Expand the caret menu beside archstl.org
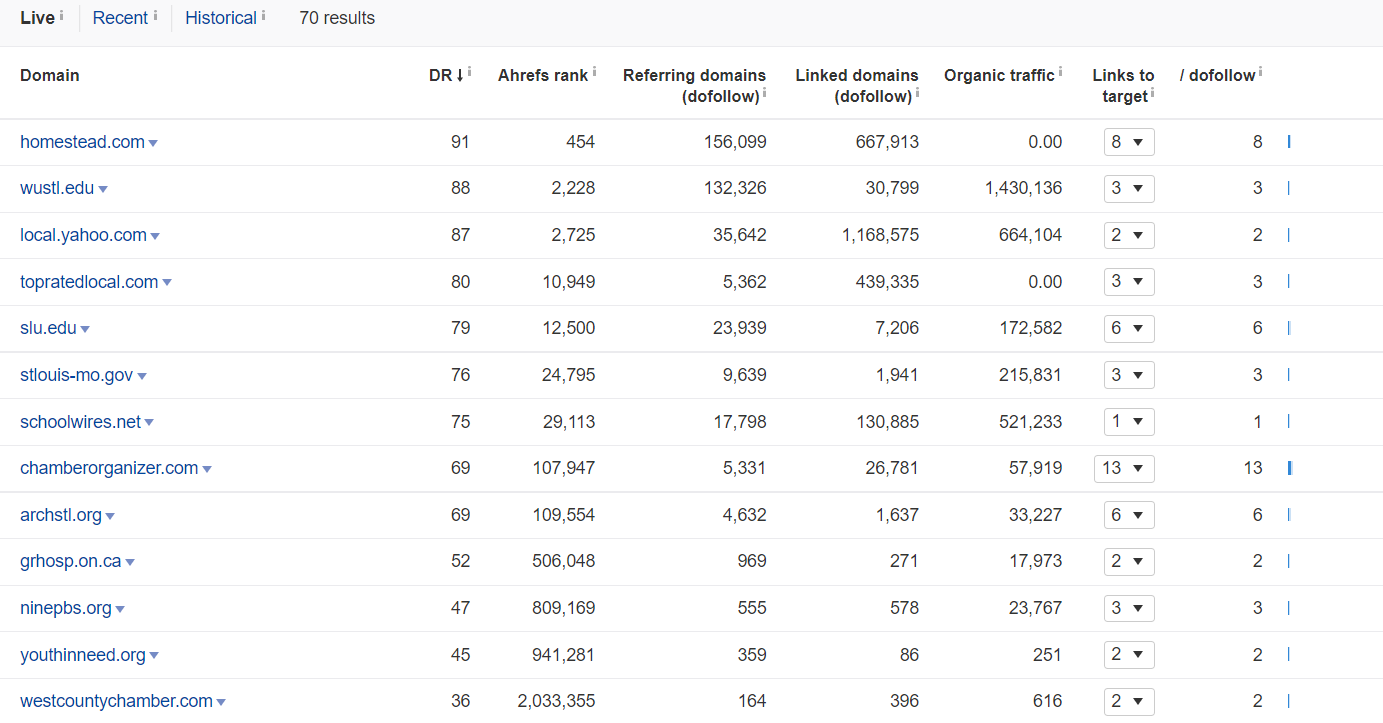The height and width of the screenshot is (723, 1383). [110, 517]
